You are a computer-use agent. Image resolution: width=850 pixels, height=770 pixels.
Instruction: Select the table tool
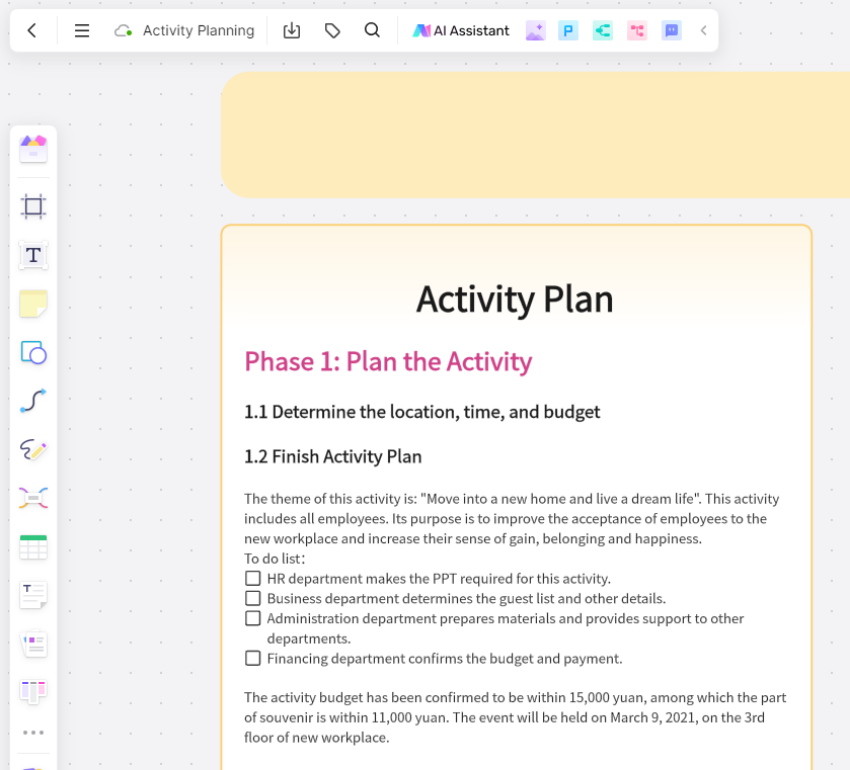(x=34, y=547)
